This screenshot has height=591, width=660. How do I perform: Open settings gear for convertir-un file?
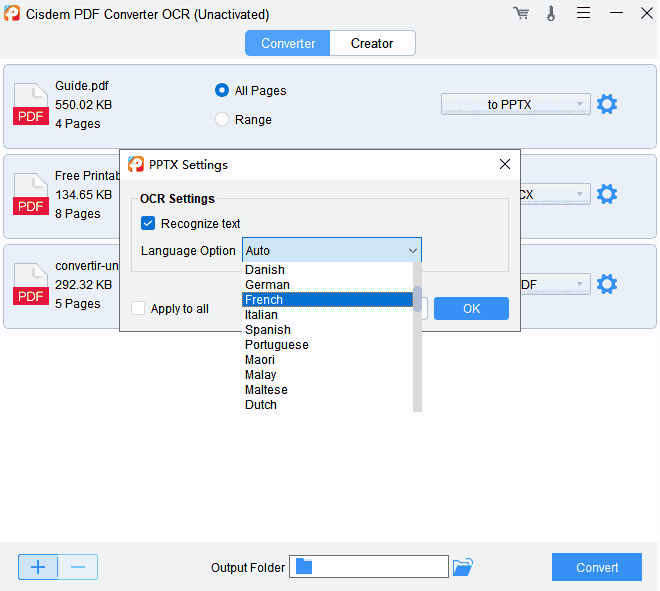pyautogui.click(x=607, y=284)
